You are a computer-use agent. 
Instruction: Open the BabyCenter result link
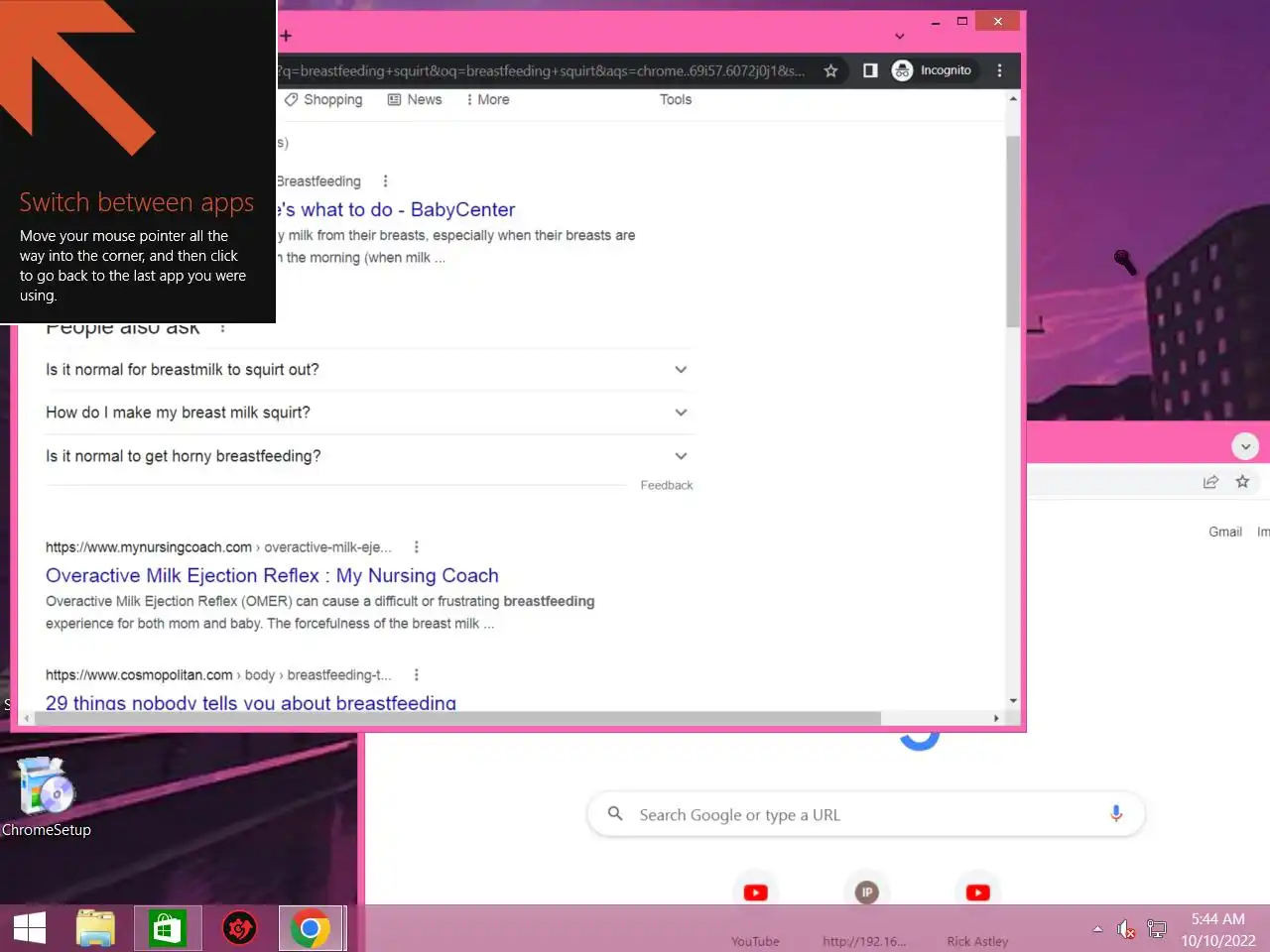pyautogui.click(x=396, y=209)
